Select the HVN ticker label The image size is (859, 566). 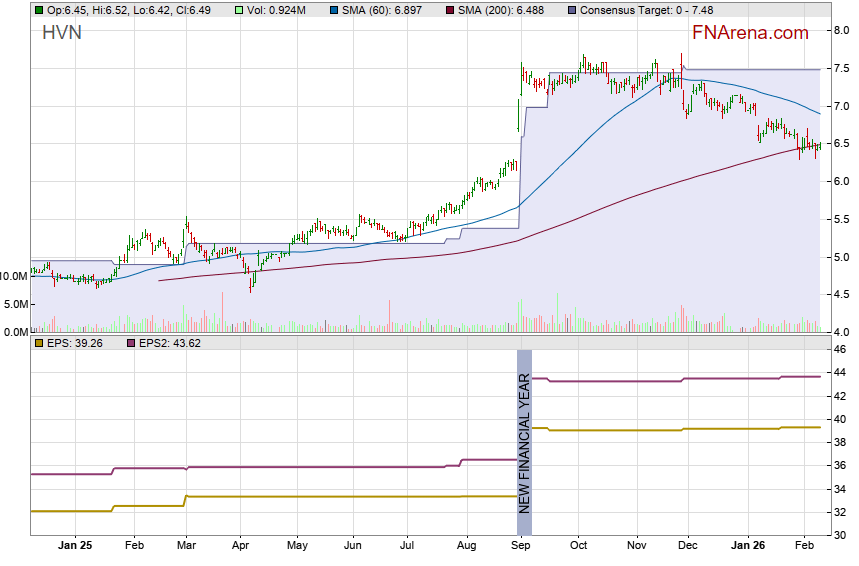click(x=62, y=33)
